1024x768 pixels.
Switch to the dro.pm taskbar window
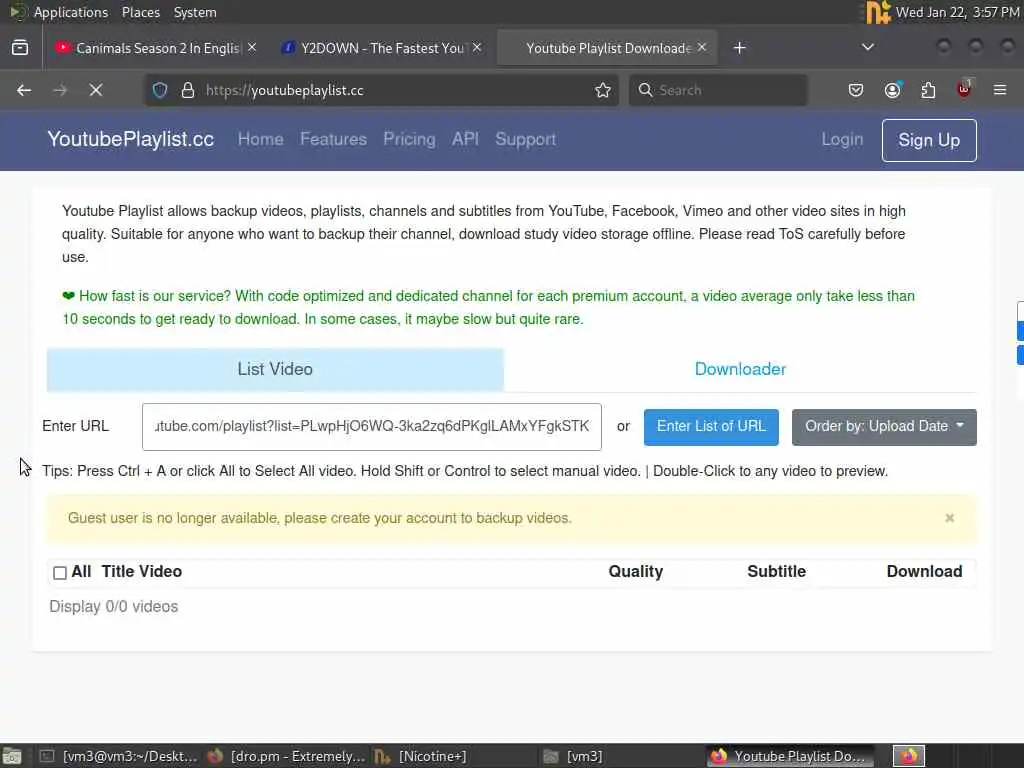click(286, 756)
